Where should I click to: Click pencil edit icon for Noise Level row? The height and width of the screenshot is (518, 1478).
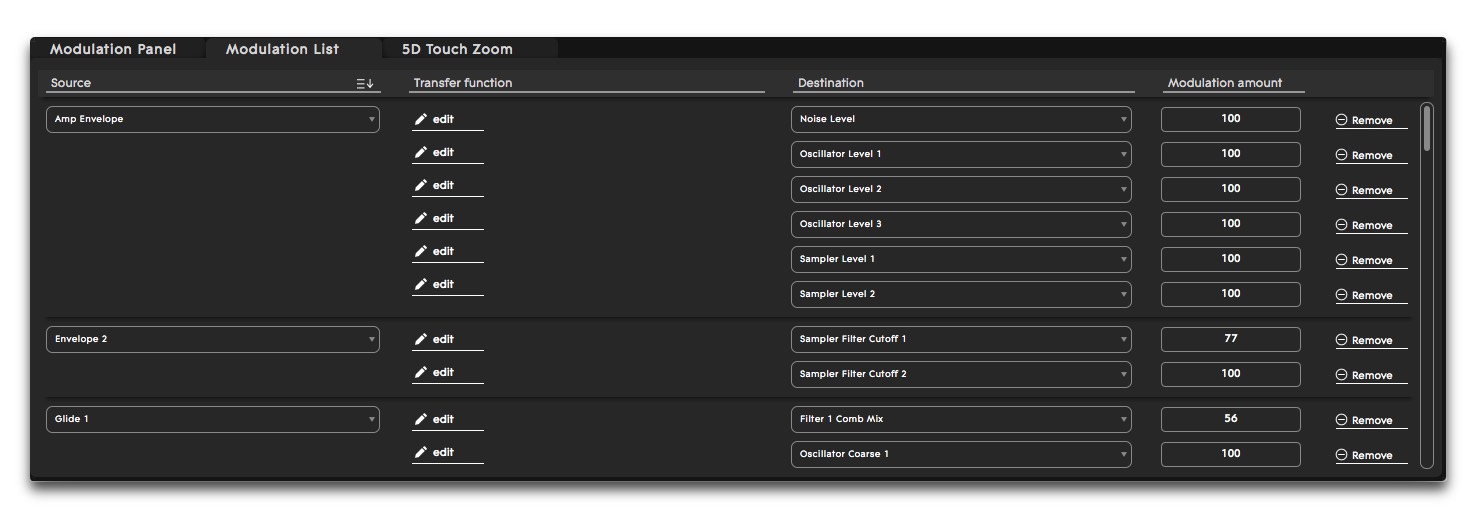(x=421, y=119)
